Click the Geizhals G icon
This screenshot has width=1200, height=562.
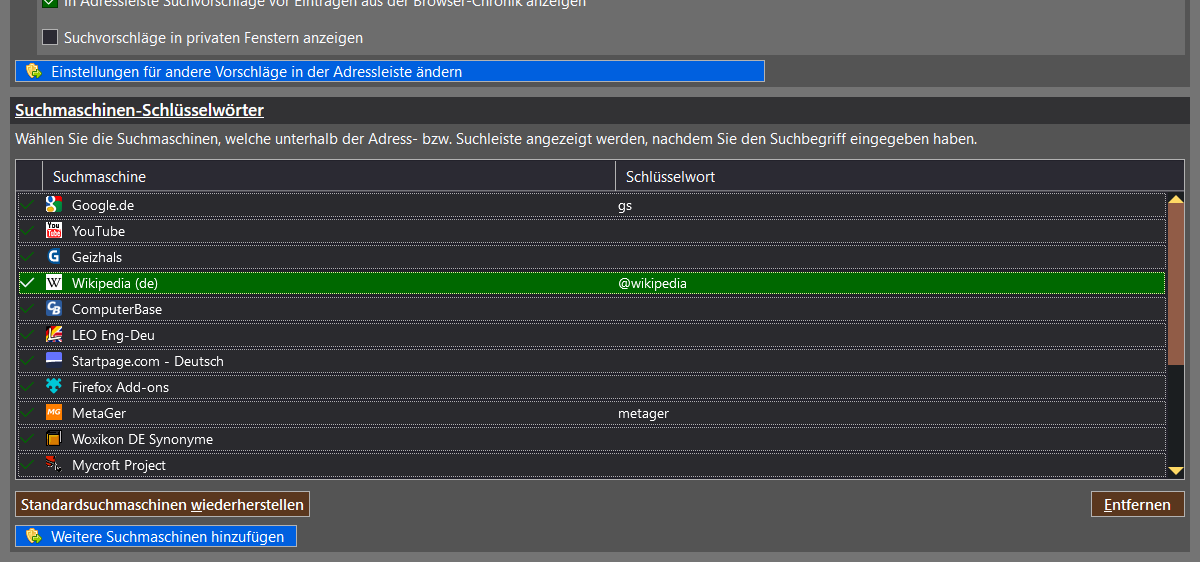coord(54,257)
